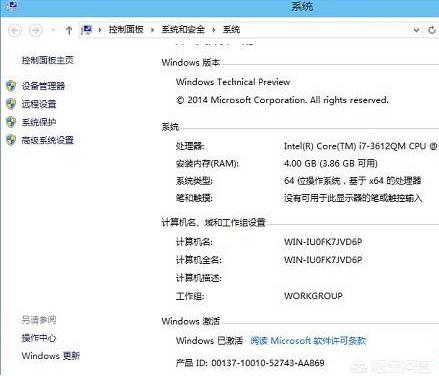Select 产品 ID 00137-10010-52743-AA869 text
The image size is (439, 381).
(x=250, y=363)
